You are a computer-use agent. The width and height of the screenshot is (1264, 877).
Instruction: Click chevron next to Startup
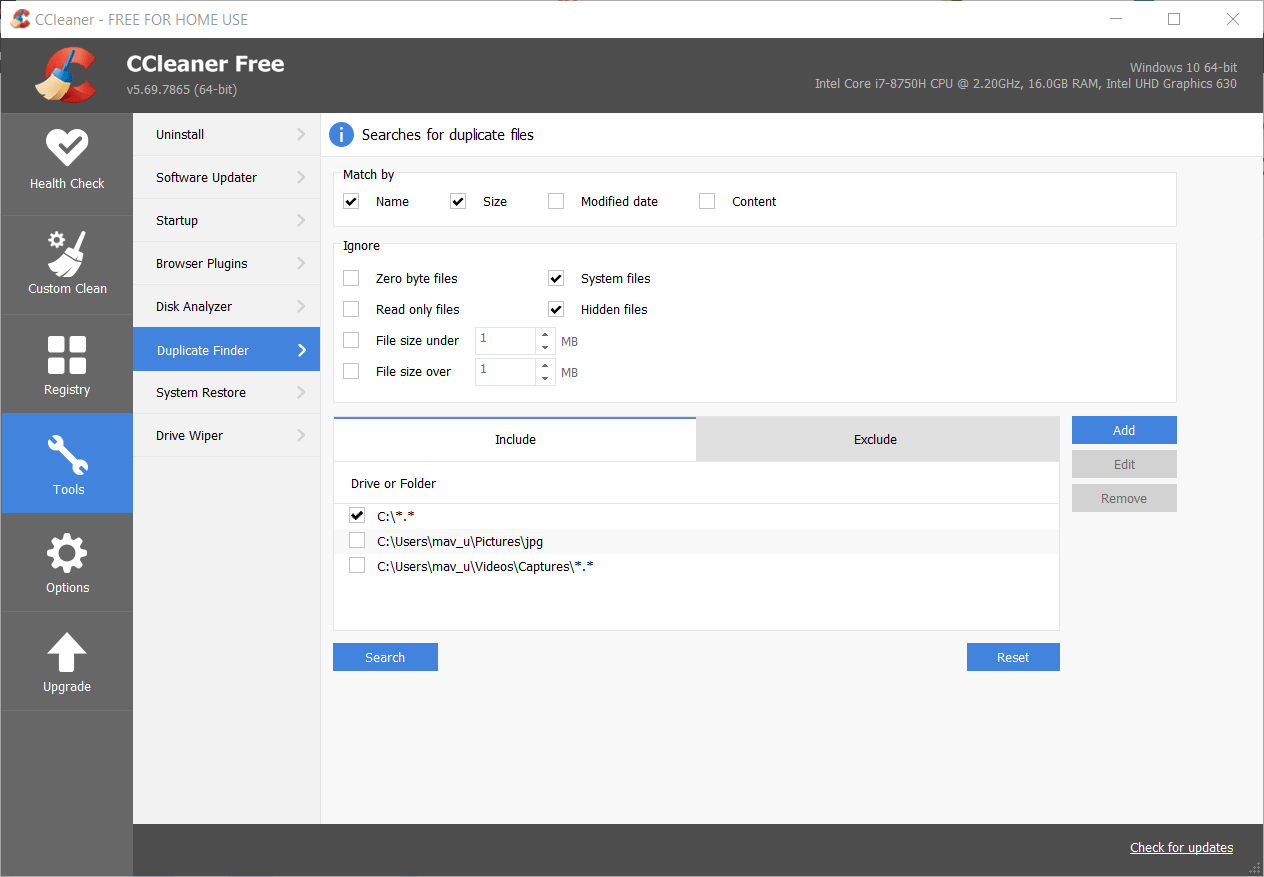pos(301,220)
